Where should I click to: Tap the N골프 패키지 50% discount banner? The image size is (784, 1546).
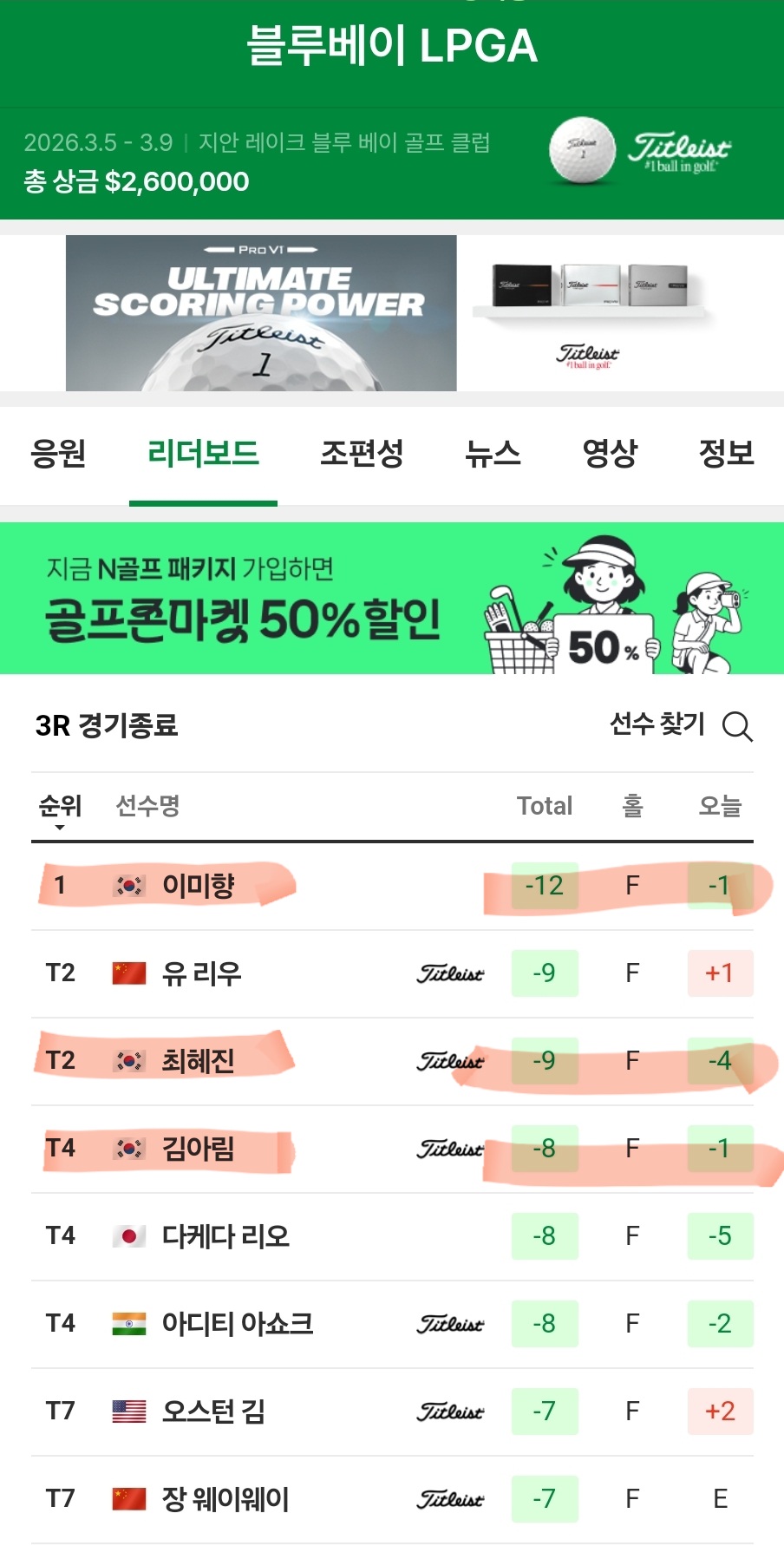pos(392,599)
